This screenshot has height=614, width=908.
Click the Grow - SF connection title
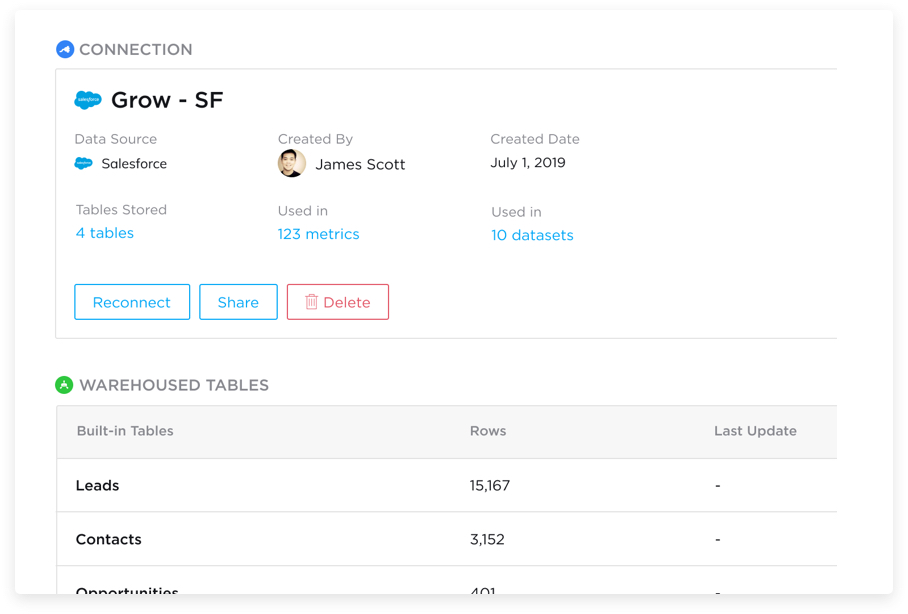[x=167, y=100]
